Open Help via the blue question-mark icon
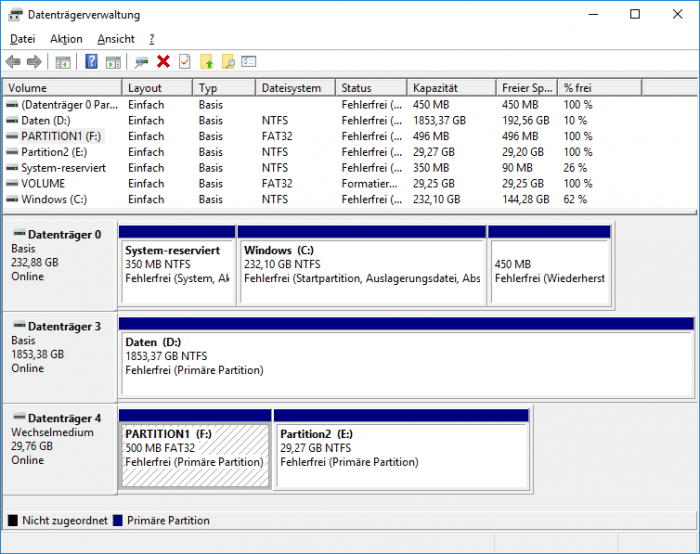Screen dimensions: 700x554 [91, 62]
